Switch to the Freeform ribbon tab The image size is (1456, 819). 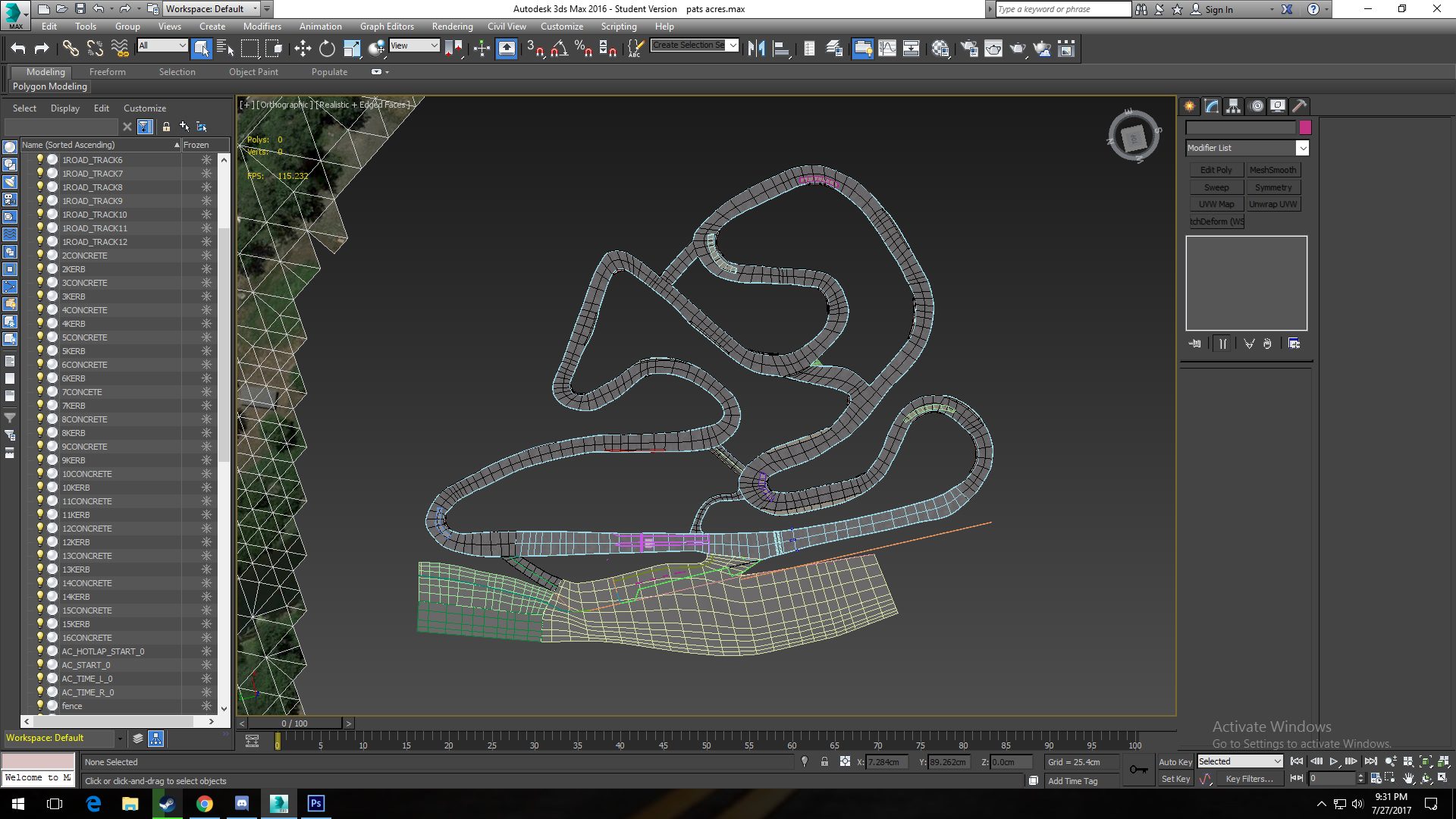(108, 72)
